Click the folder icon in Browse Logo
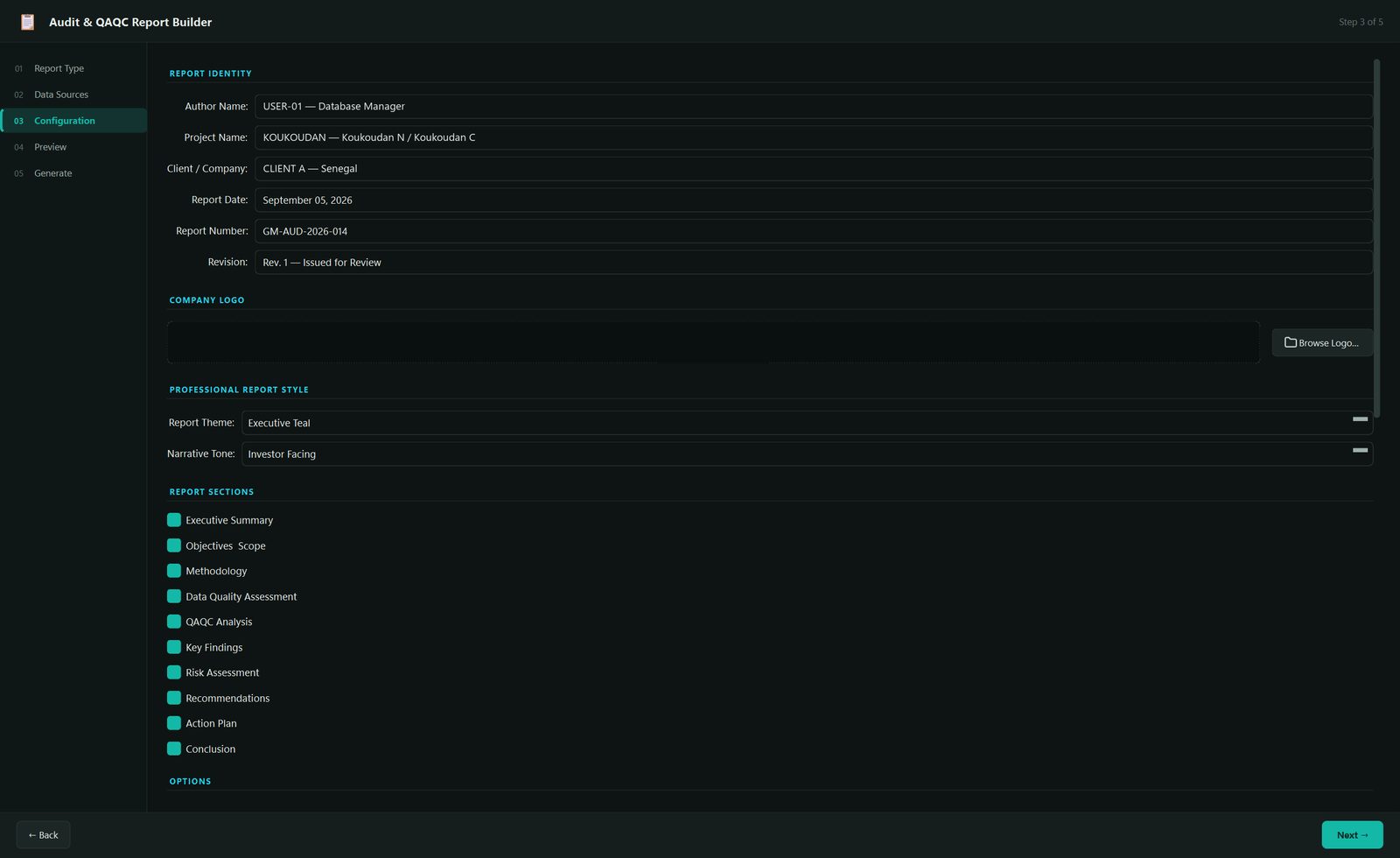The image size is (1400, 858). (1290, 342)
